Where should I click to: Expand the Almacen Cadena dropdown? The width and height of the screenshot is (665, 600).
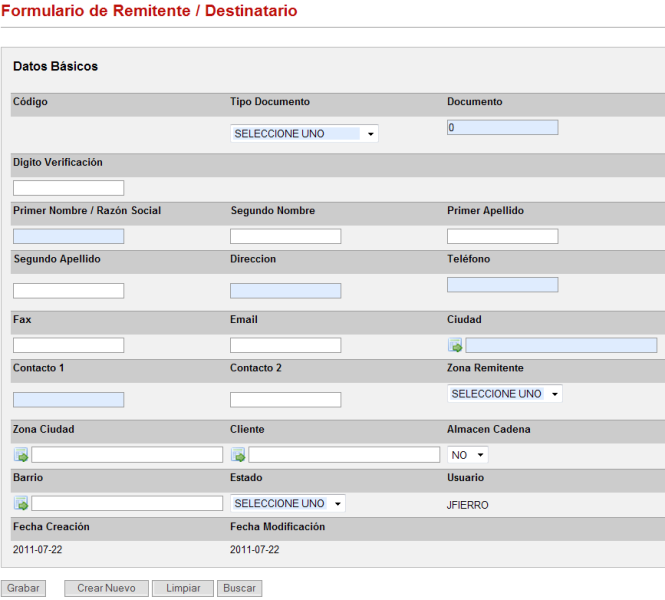(467, 455)
